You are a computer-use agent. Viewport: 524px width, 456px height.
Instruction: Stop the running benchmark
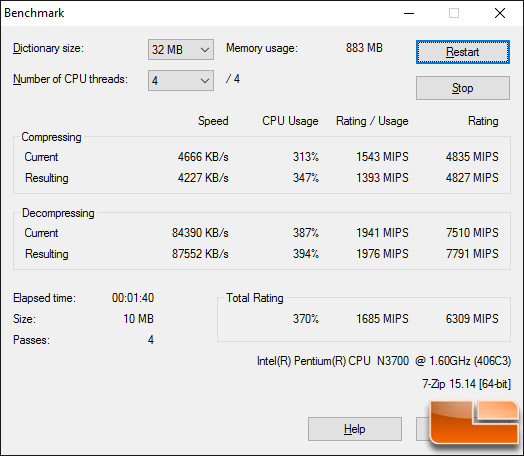pos(463,88)
